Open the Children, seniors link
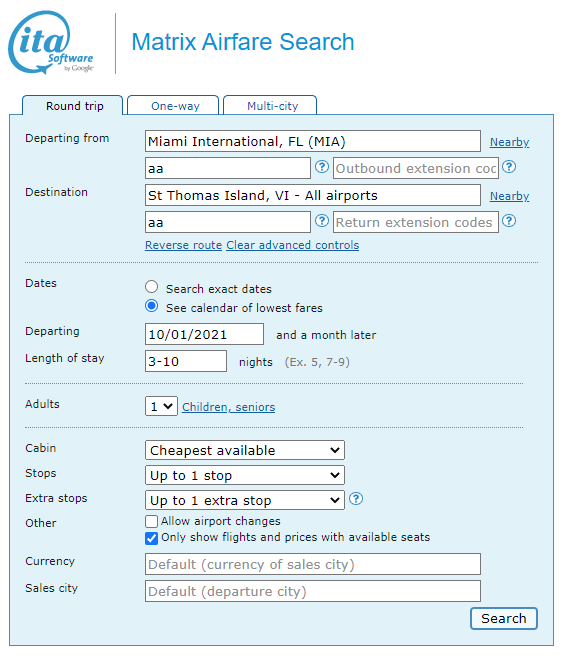Viewport: 563px width, 662px height. click(x=229, y=407)
